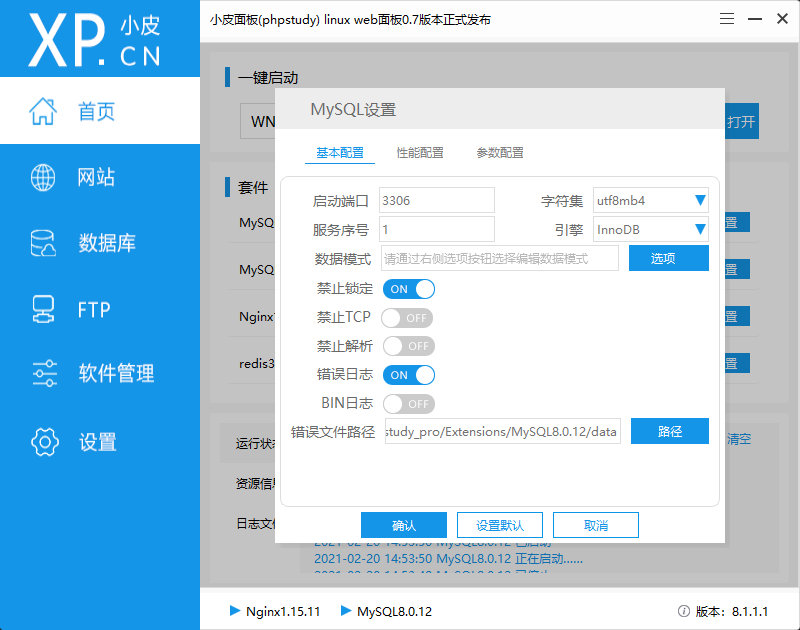The image size is (800, 630).
Task: Open 设置 in the sidebar
Action: coord(100,442)
